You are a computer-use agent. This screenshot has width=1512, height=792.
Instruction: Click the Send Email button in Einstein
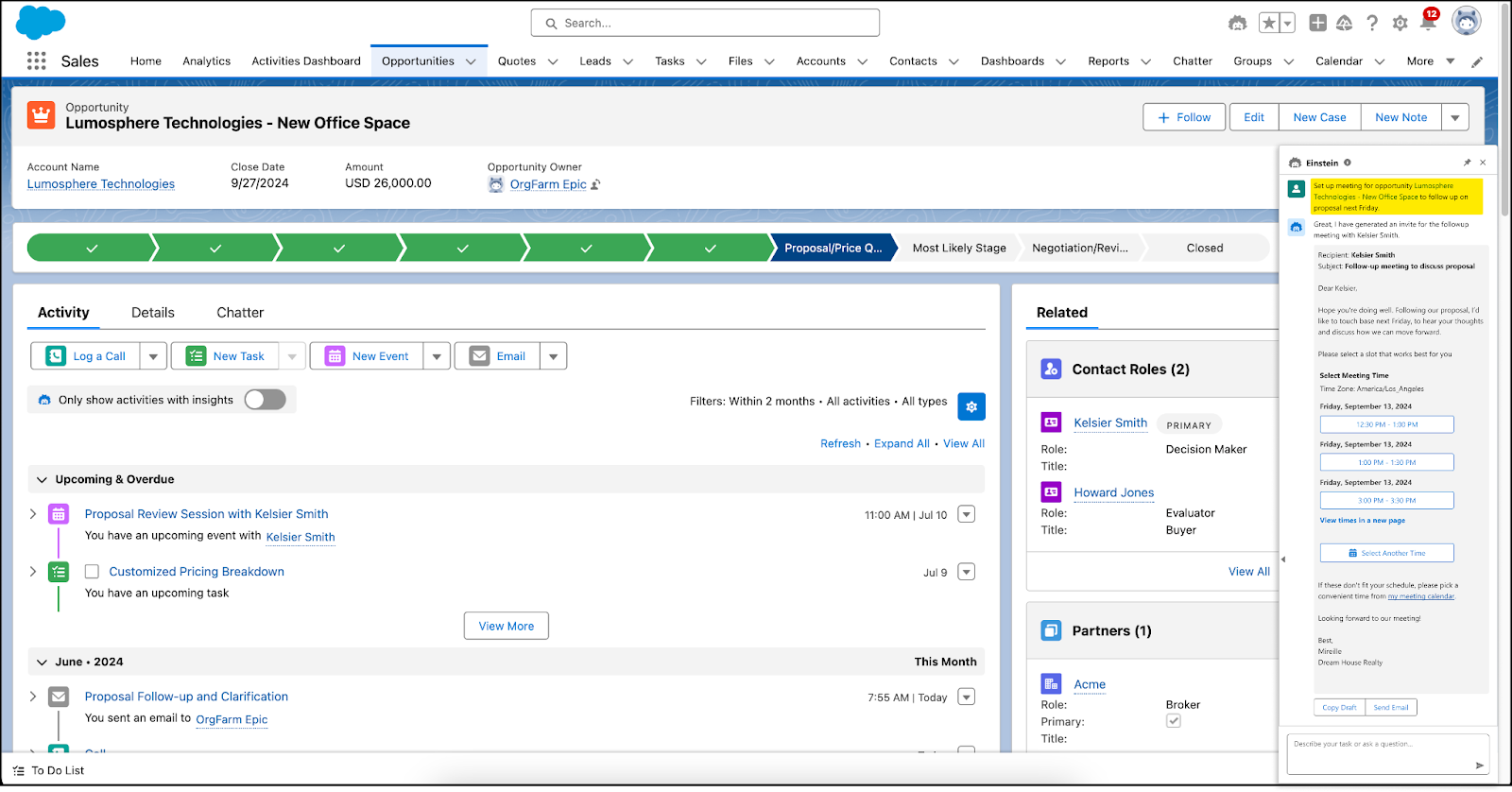pos(1391,707)
